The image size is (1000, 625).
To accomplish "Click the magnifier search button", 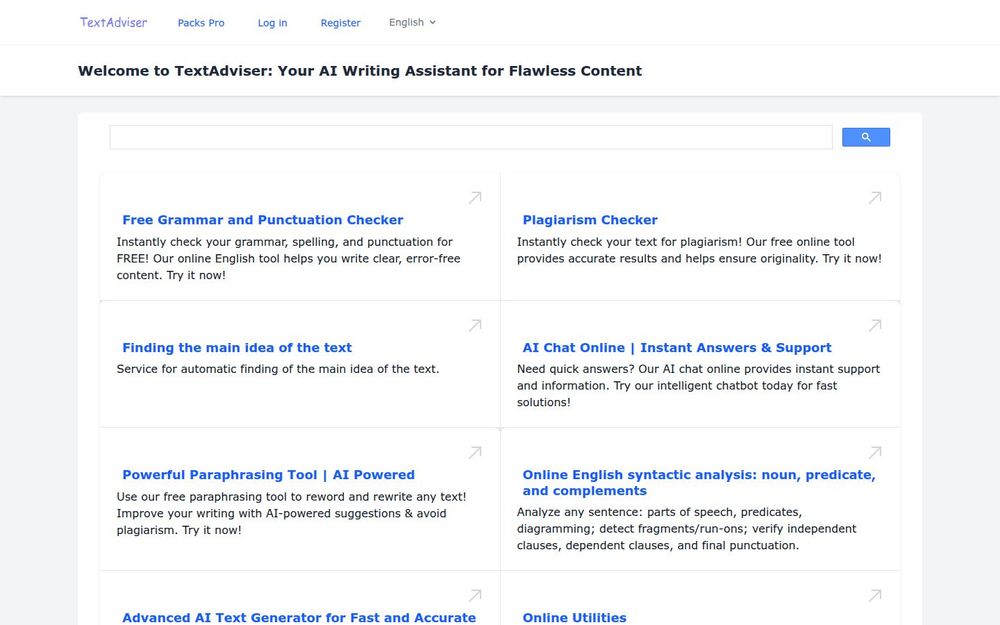I will click(865, 137).
